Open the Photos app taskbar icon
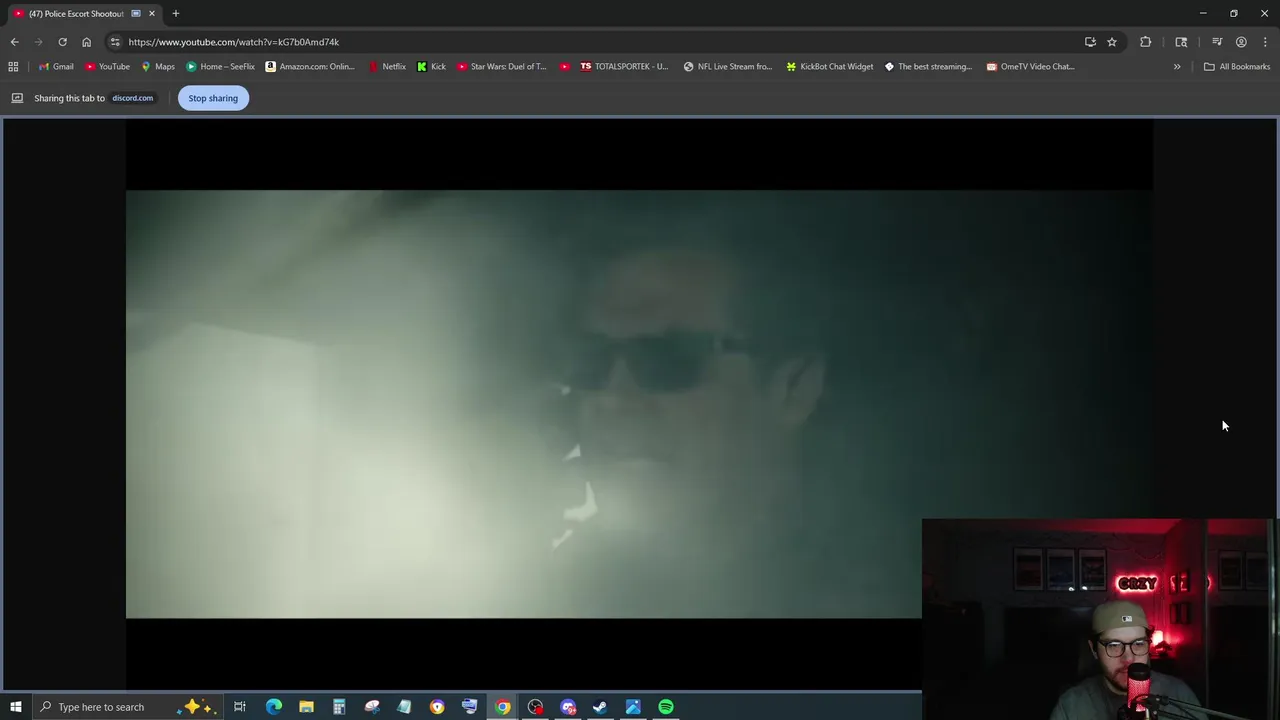1280x720 pixels. 633,707
